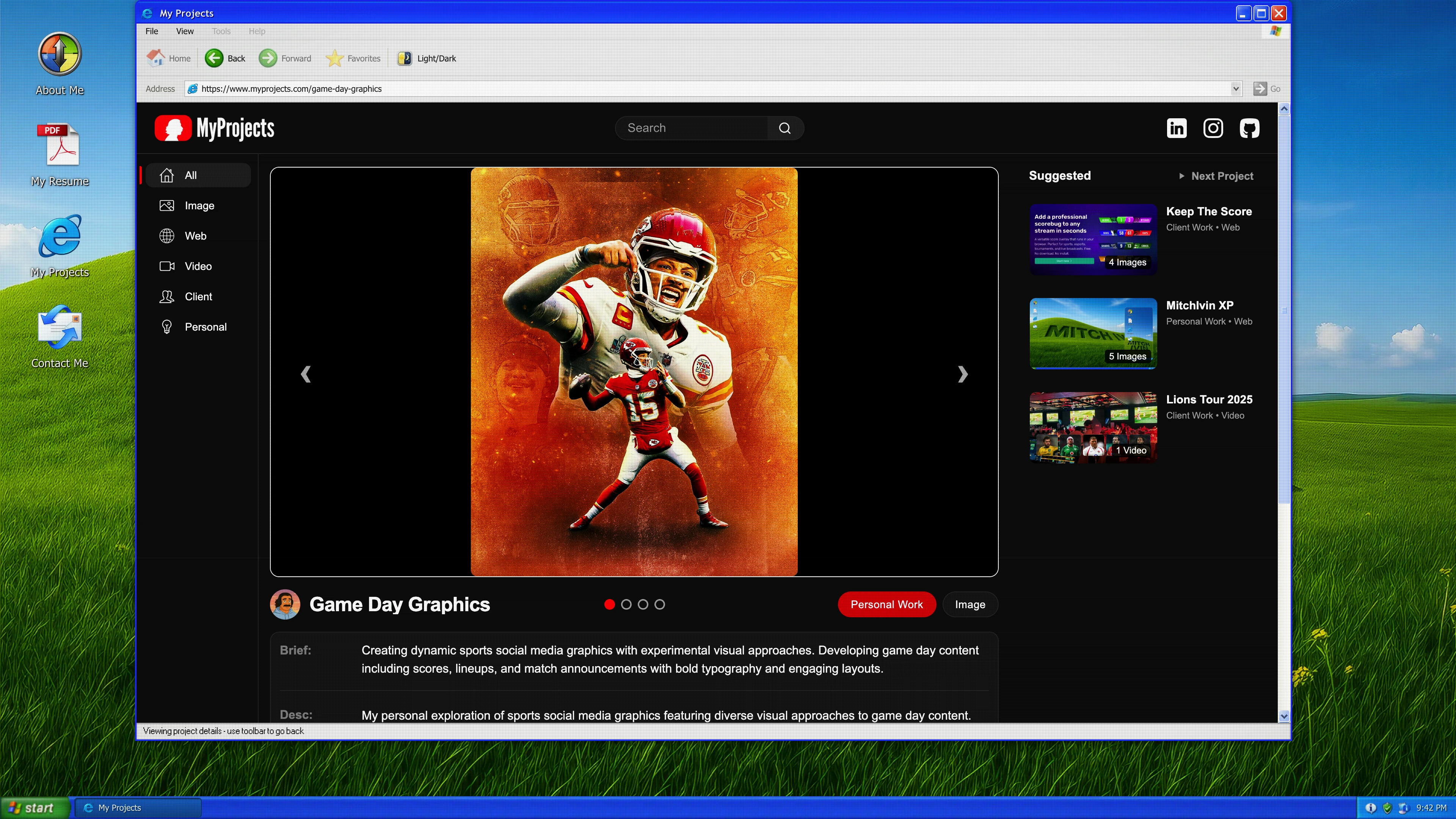Open the LinkedIn profile icon
Image resolution: width=1456 pixels, height=819 pixels.
tap(1176, 128)
